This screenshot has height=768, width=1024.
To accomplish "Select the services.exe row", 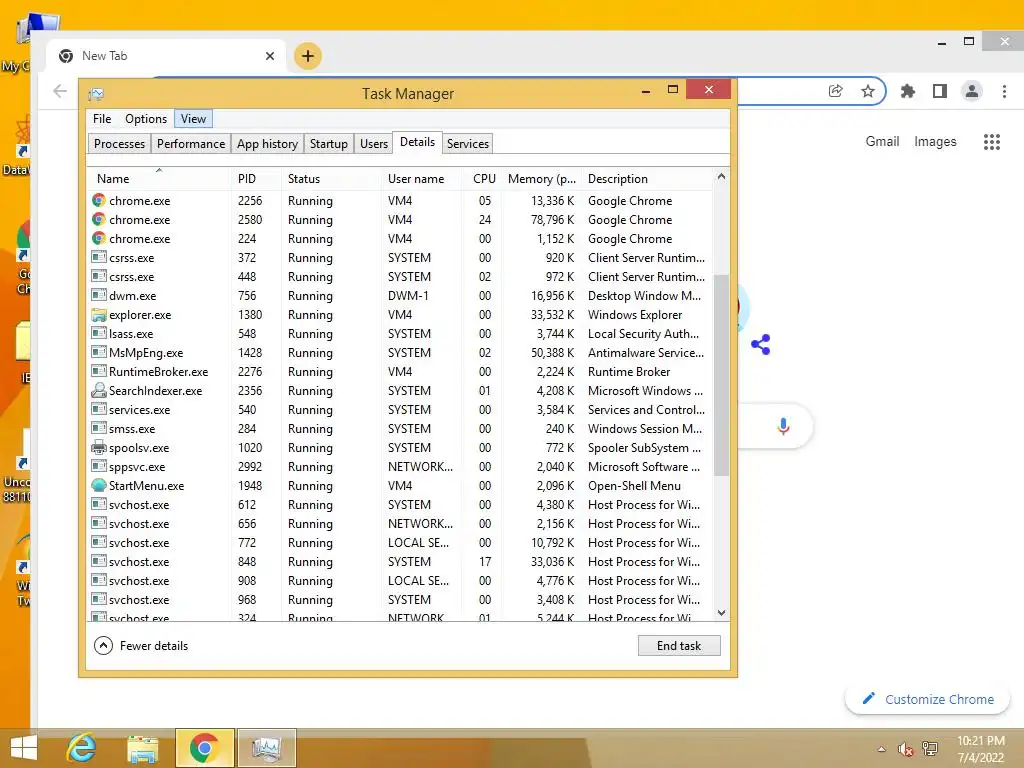I will 401,409.
